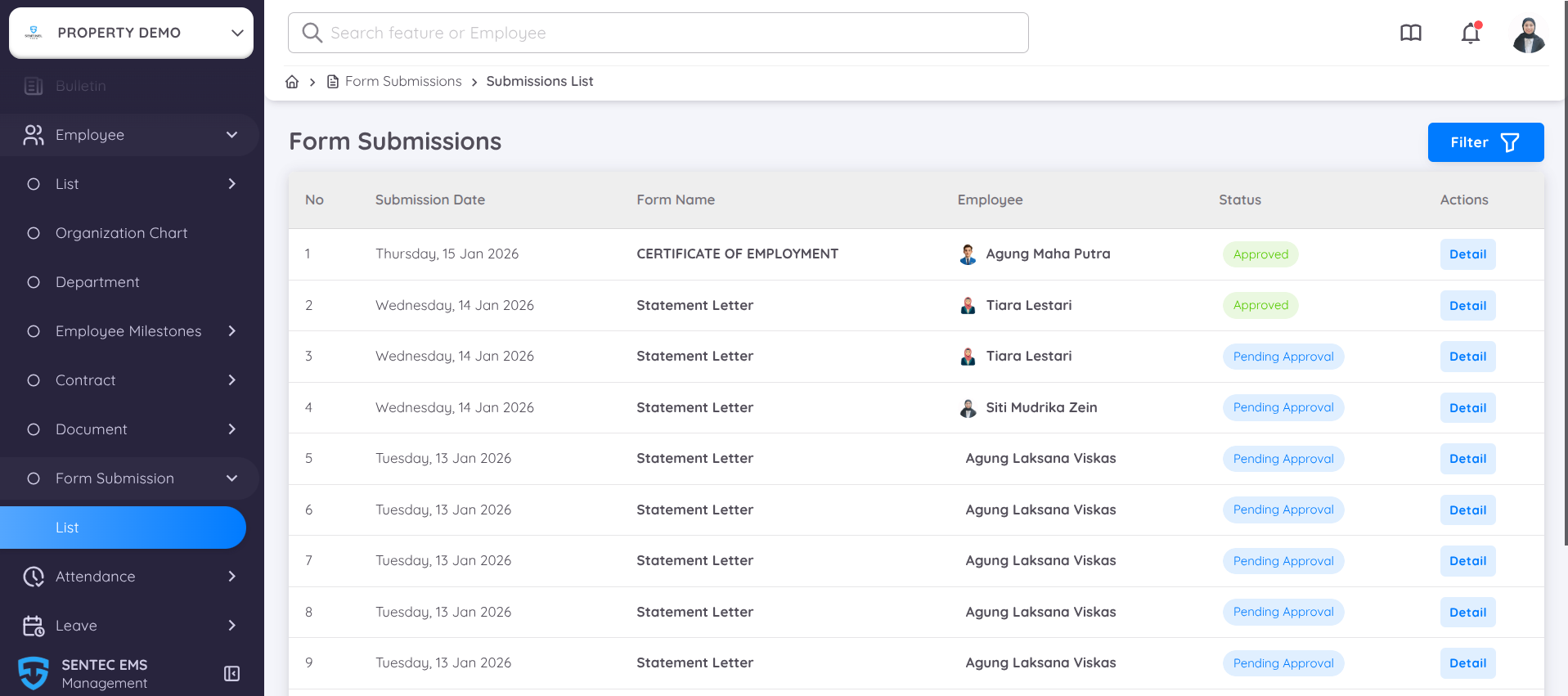Open the notifications bell
The image size is (1568, 696).
click(1471, 34)
